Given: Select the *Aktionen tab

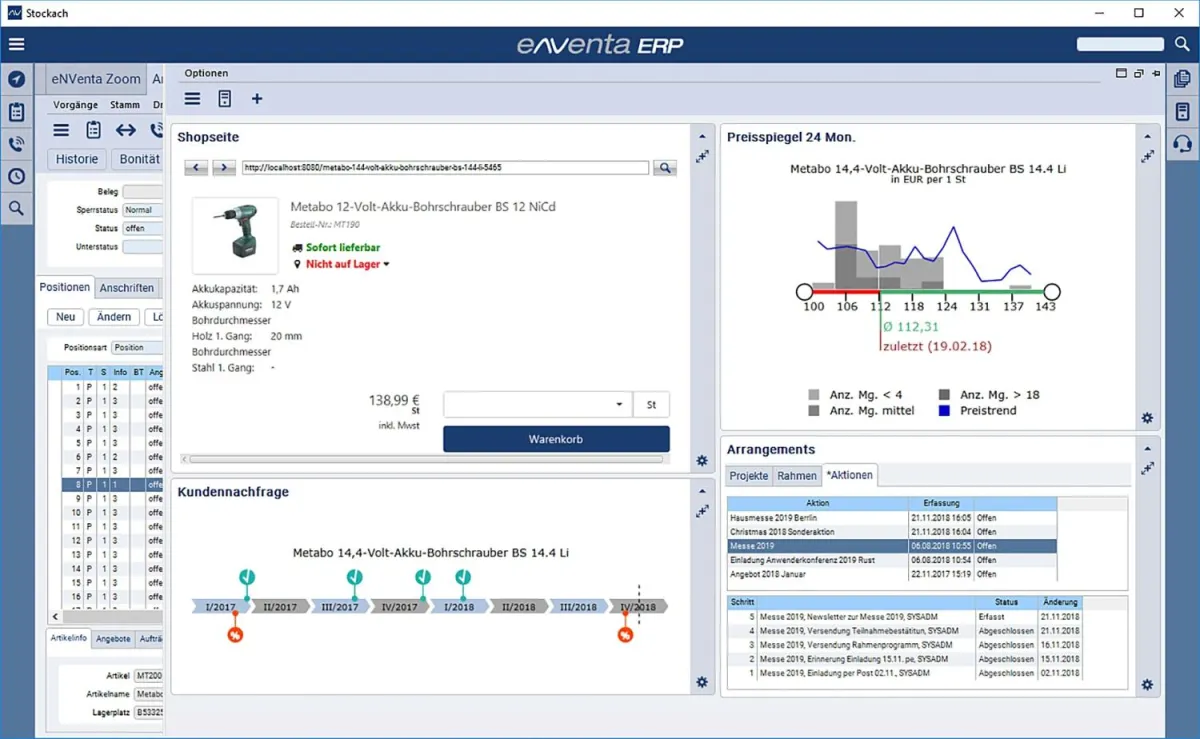Looking at the screenshot, I should [x=849, y=476].
